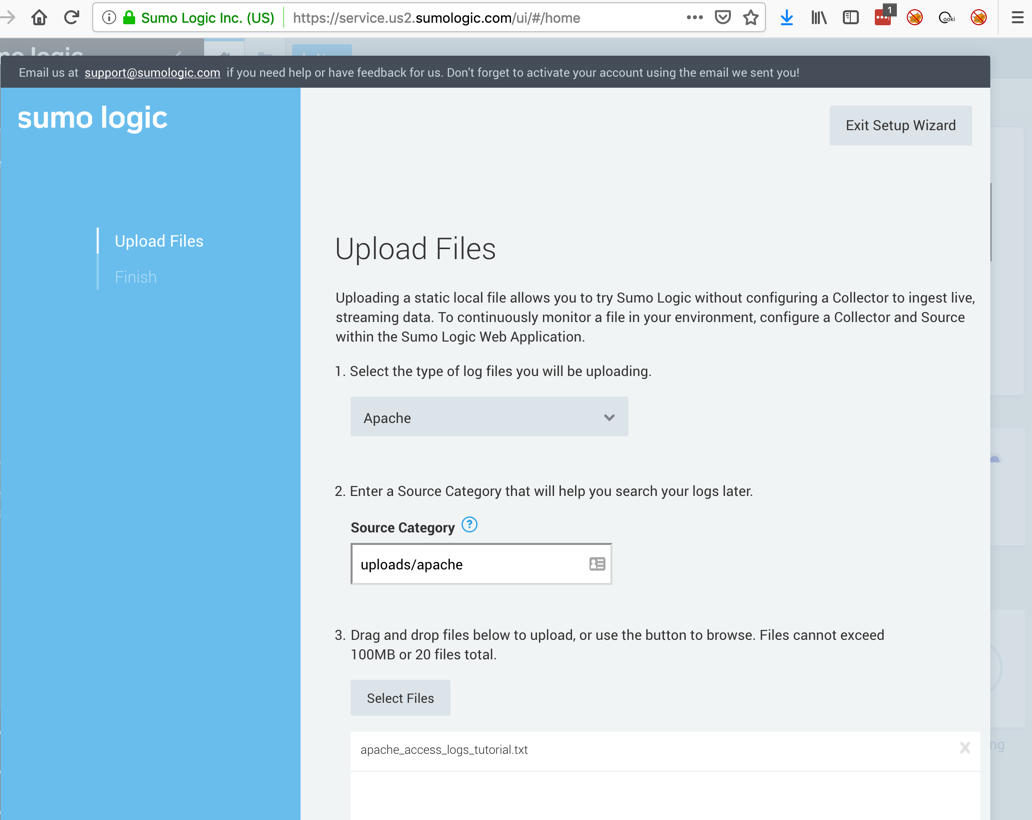Click the browser URL address field
The width and height of the screenshot is (1032, 820).
(x=480, y=17)
